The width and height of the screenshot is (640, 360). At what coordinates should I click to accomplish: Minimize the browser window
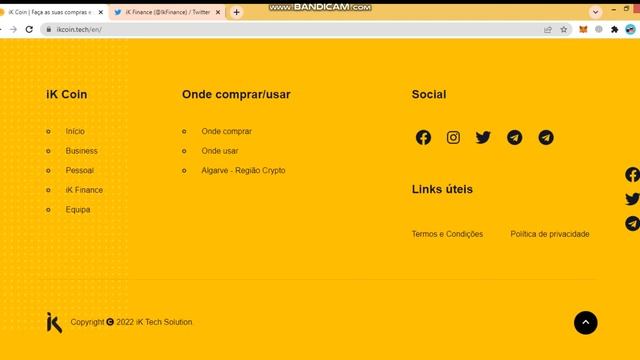point(613,9)
